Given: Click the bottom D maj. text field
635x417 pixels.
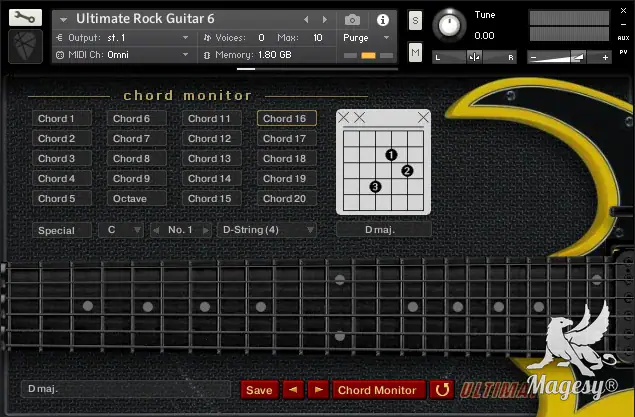Looking at the screenshot, I should pyautogui.click(x=126, y=389).
